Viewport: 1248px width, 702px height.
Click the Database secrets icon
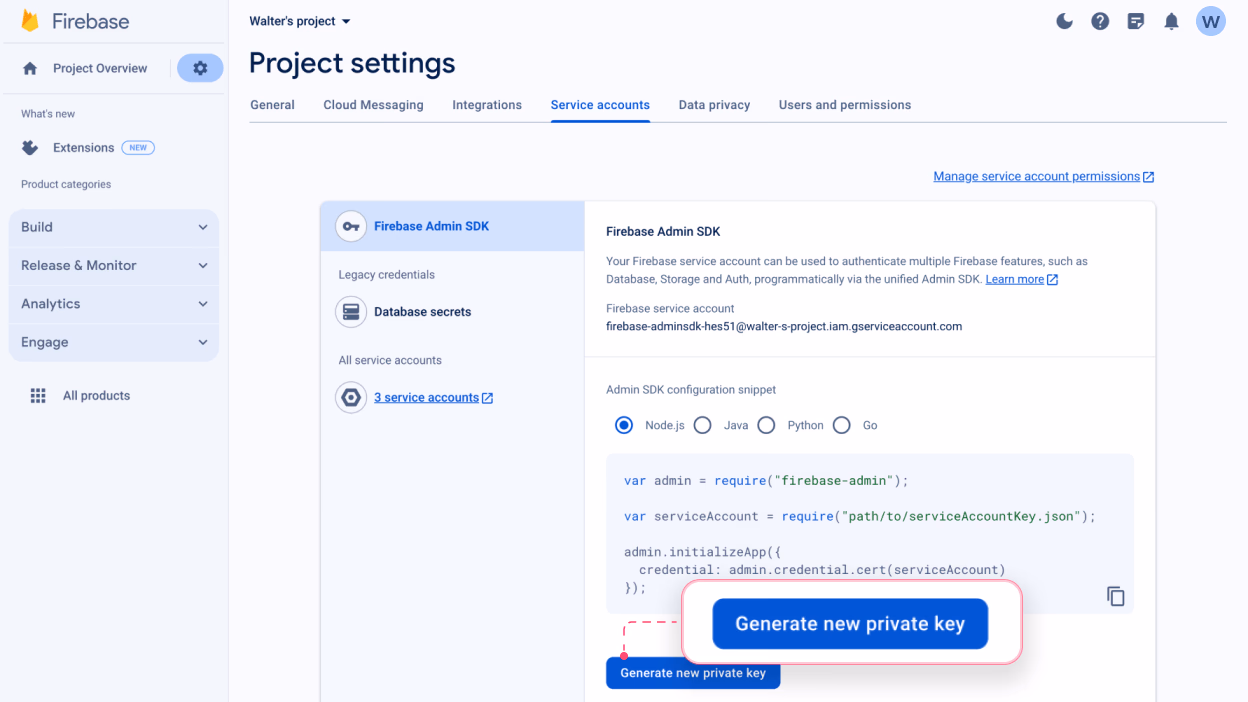(x=351, y=312)
